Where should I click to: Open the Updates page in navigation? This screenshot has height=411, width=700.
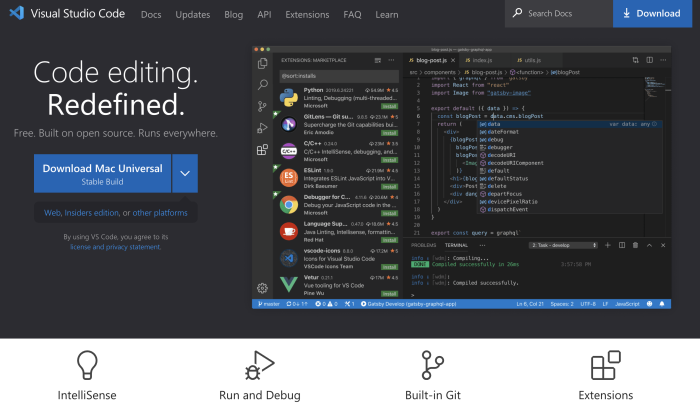(192, 15)
